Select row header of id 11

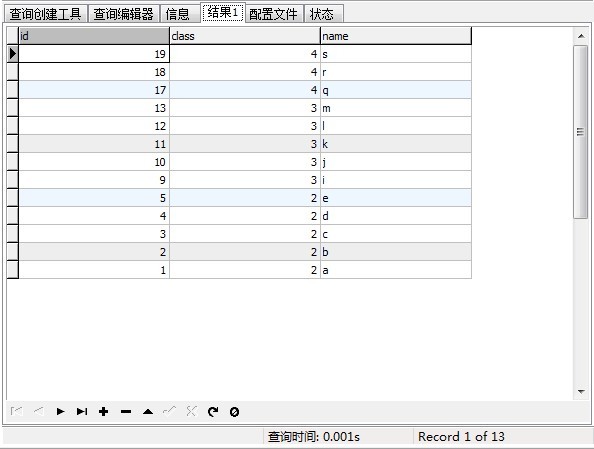click(x=13, y=144)
